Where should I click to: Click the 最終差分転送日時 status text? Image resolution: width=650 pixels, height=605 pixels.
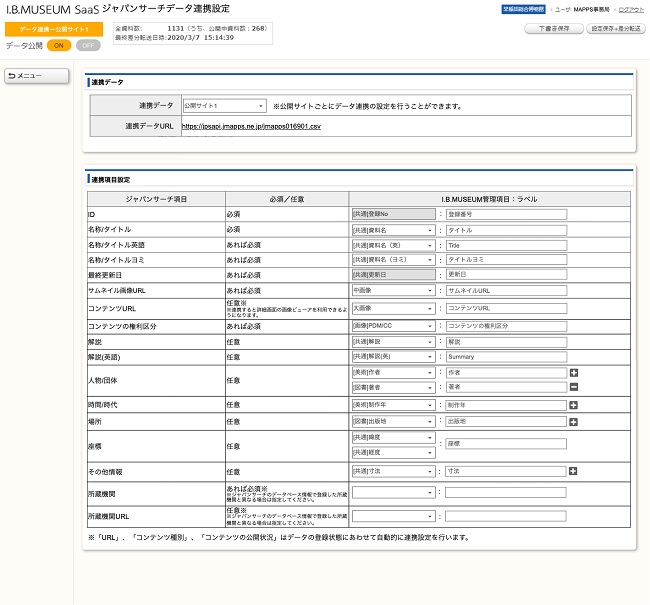pos(175,37)
